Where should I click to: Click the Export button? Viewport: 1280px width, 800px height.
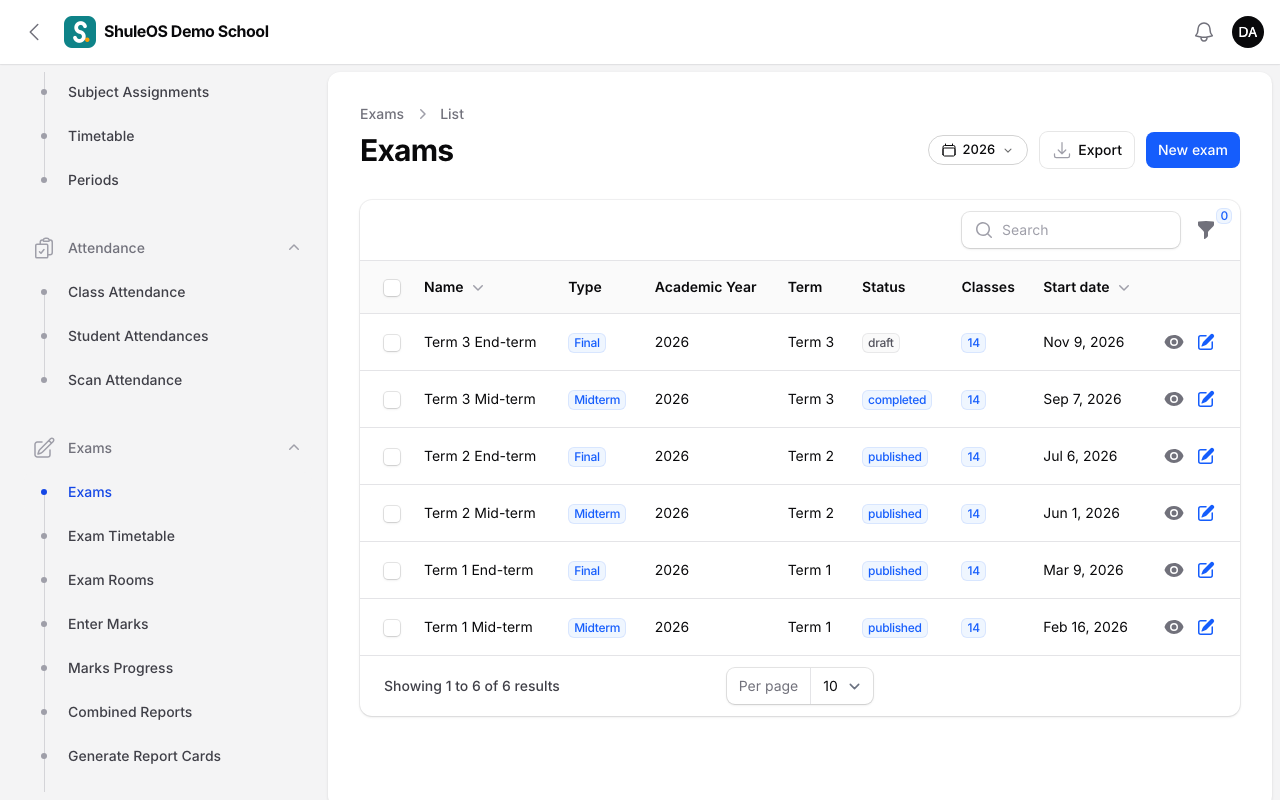click(1087, 150)
